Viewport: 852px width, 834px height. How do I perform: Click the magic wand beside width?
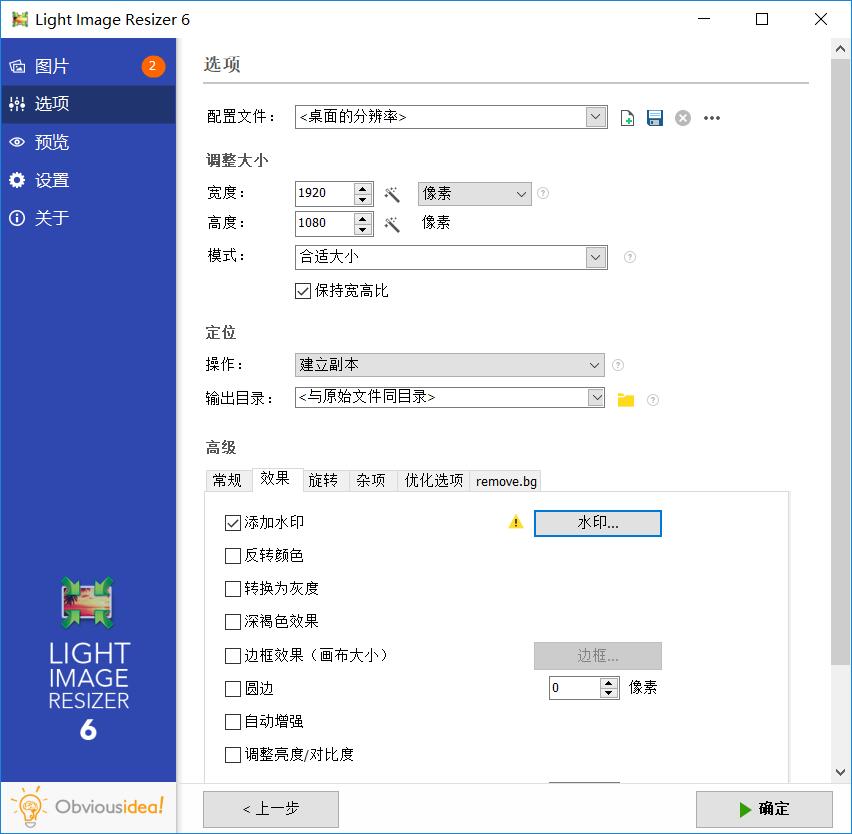coord(393,194)
